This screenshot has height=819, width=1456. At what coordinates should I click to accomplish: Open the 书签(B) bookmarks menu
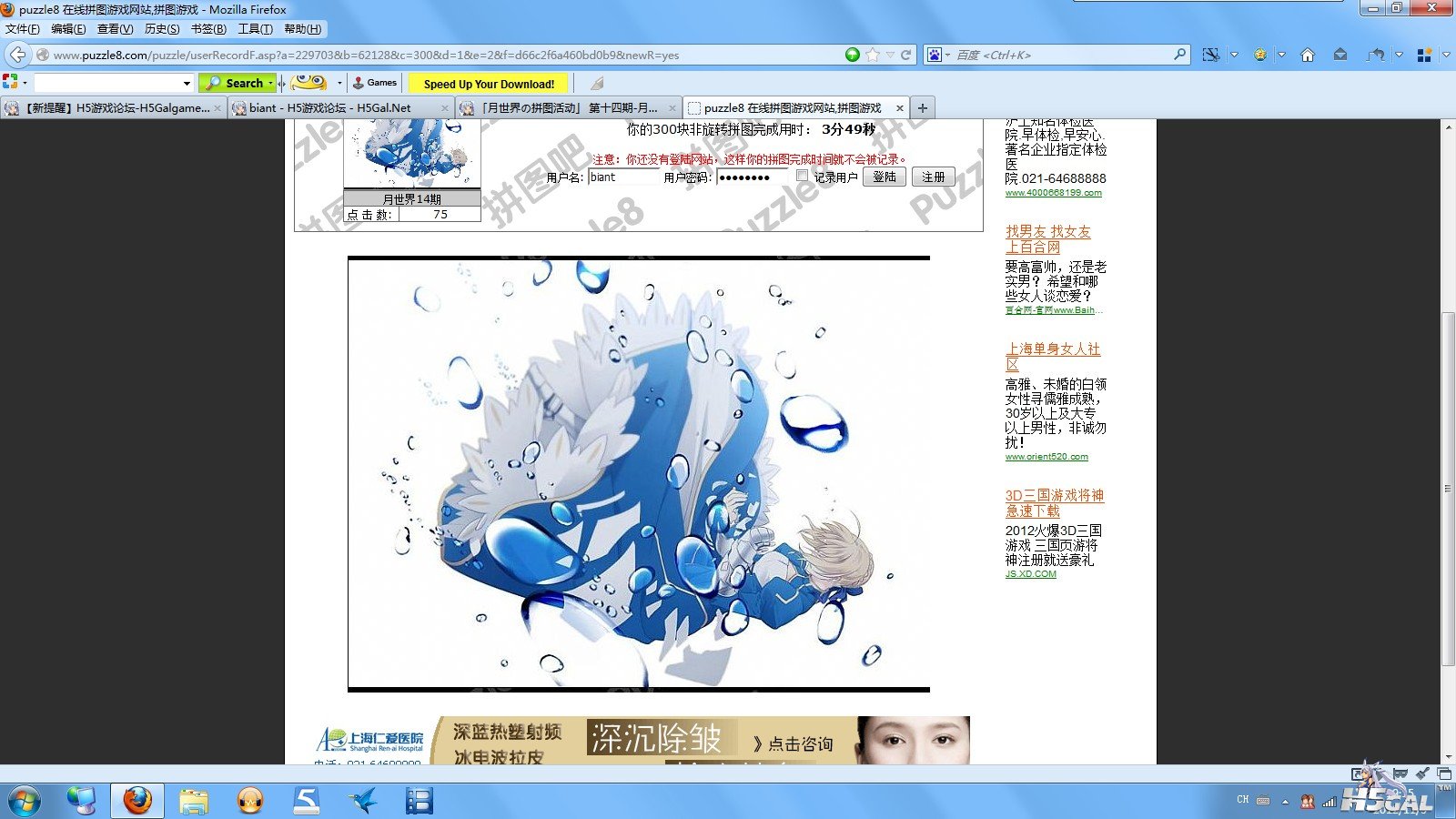coord(208,29)
